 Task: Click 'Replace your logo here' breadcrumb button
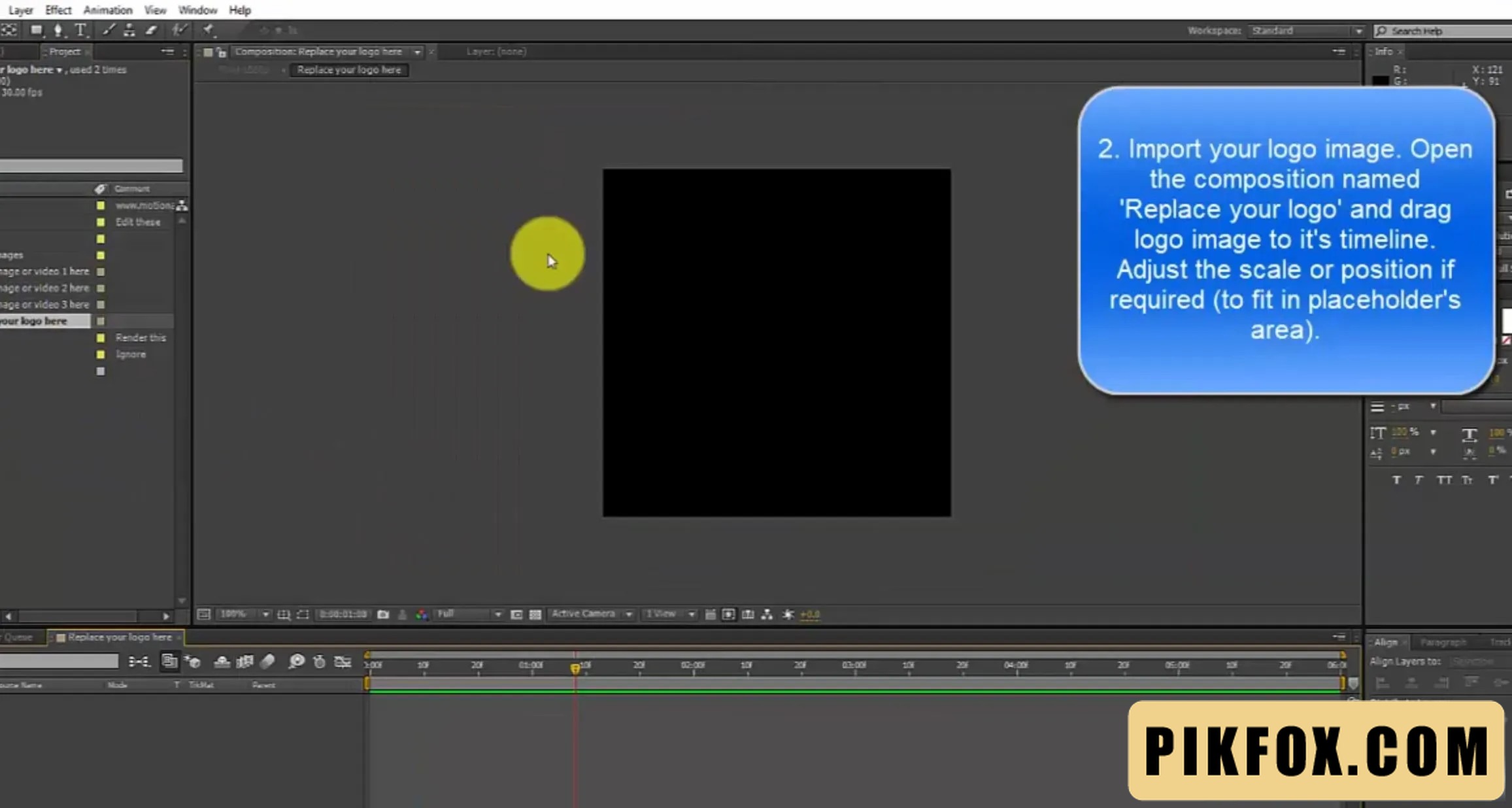(x=349, y=70)
